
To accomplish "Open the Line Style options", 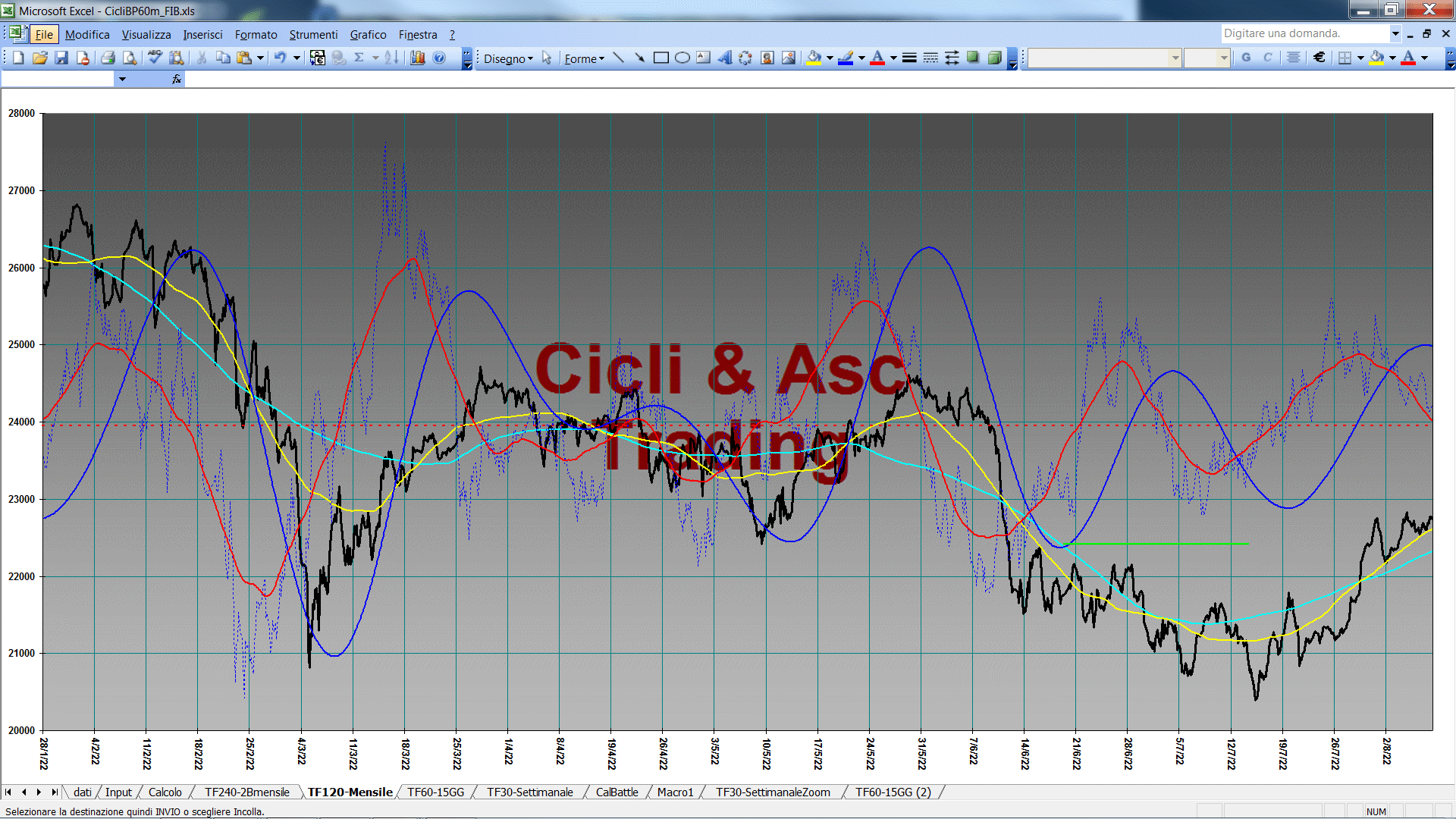I will (909, 58).
